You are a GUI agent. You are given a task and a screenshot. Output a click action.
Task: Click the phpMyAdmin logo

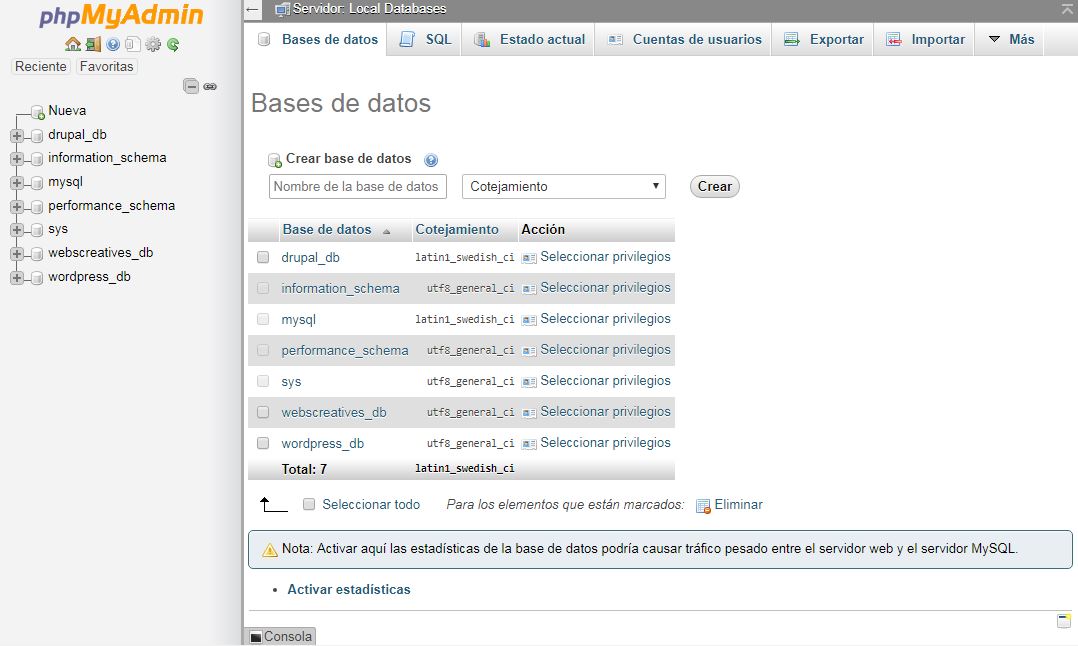[x=121, y=15]
